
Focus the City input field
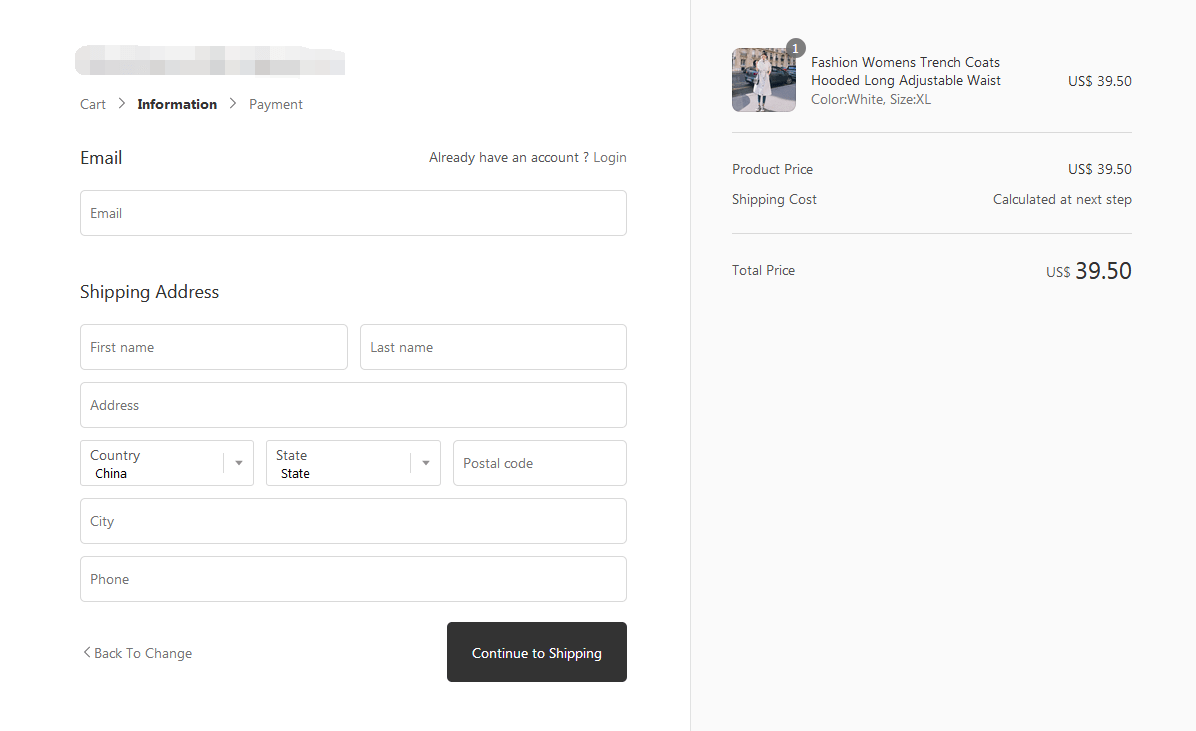coord(353,521)
